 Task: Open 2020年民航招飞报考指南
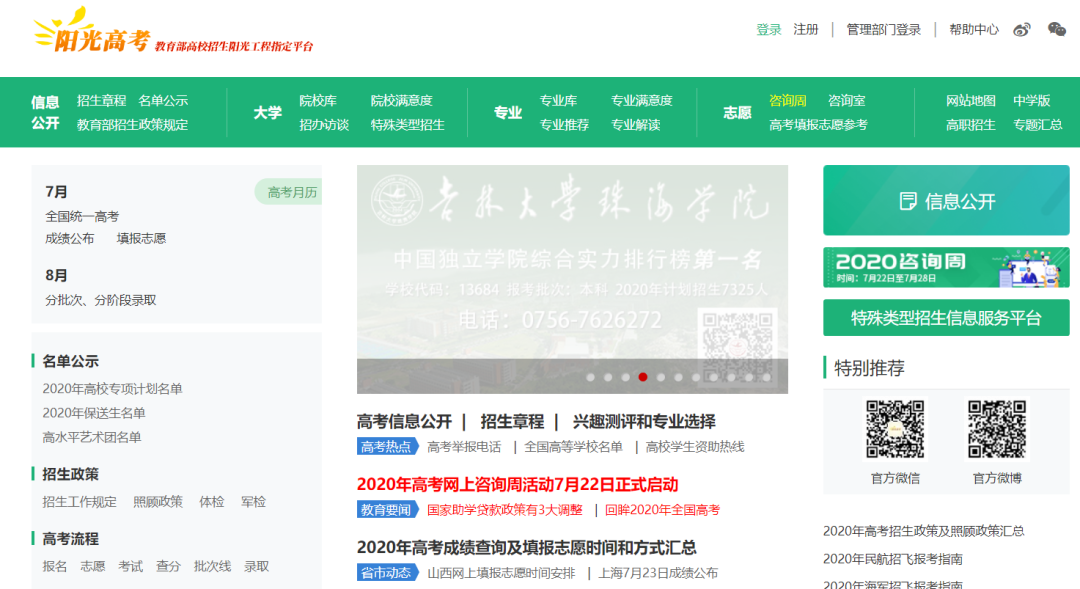point(893,559)
